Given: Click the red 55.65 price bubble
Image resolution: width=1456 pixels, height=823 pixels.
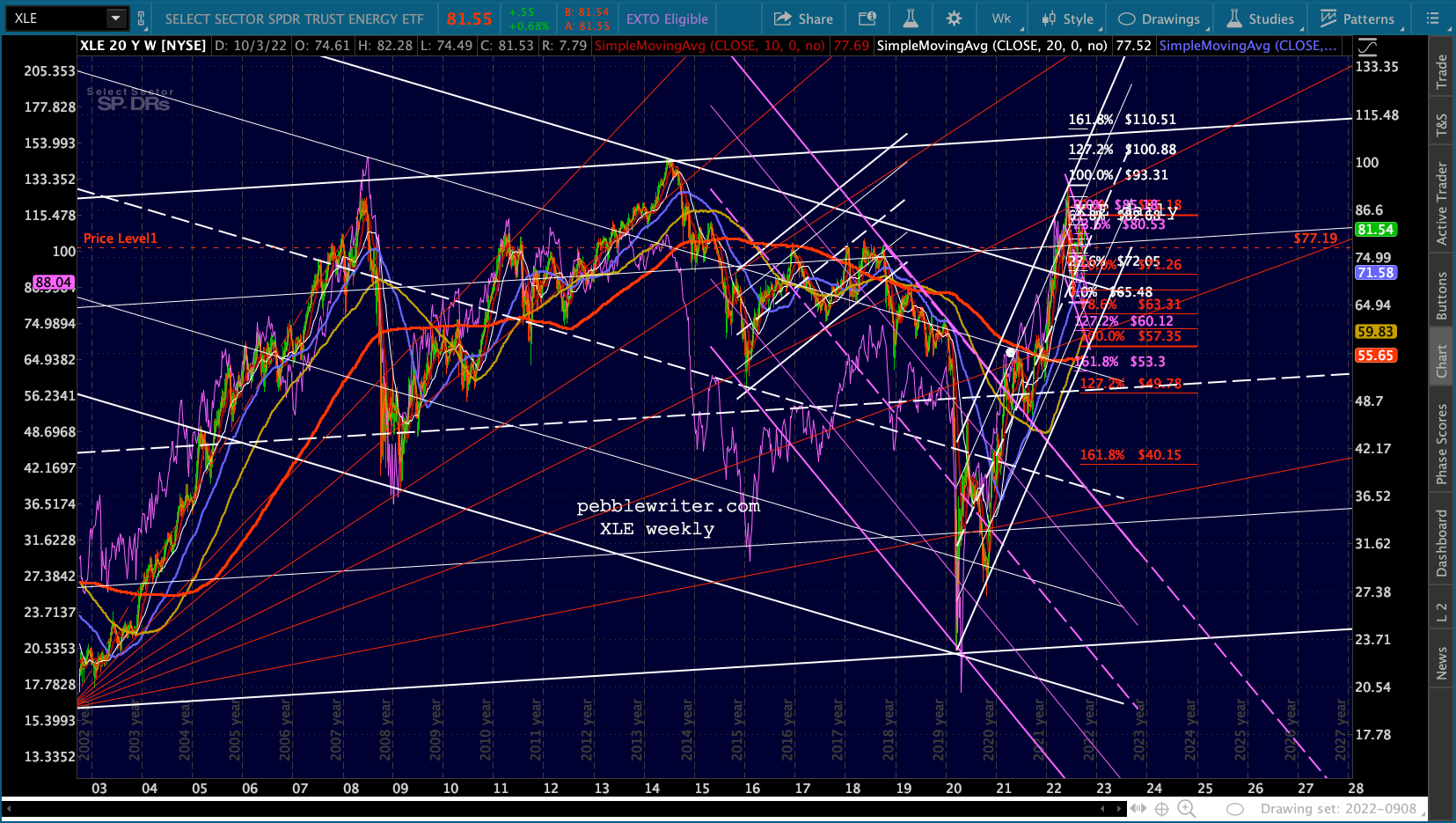Looking at the screenshot, I should pyautogui.click(x=1376, y=356).
